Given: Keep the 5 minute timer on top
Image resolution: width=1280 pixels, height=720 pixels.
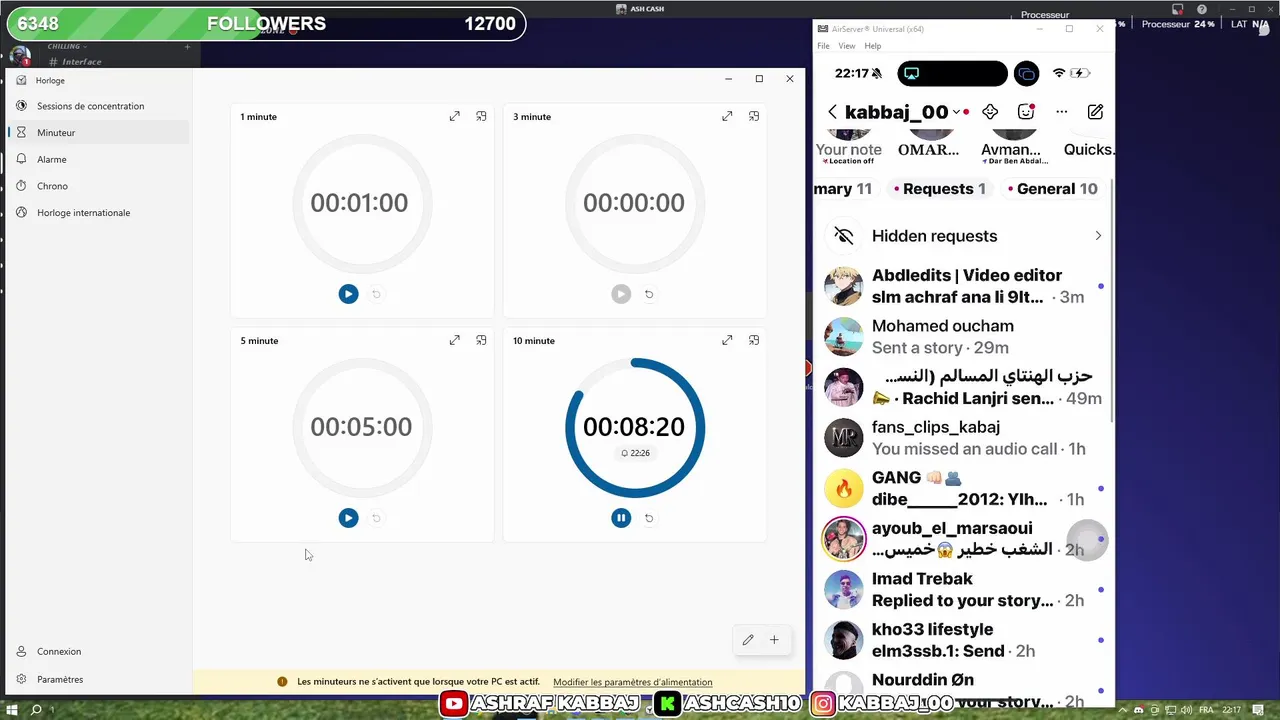Looking at the screenshot, I should pos(481,340).
